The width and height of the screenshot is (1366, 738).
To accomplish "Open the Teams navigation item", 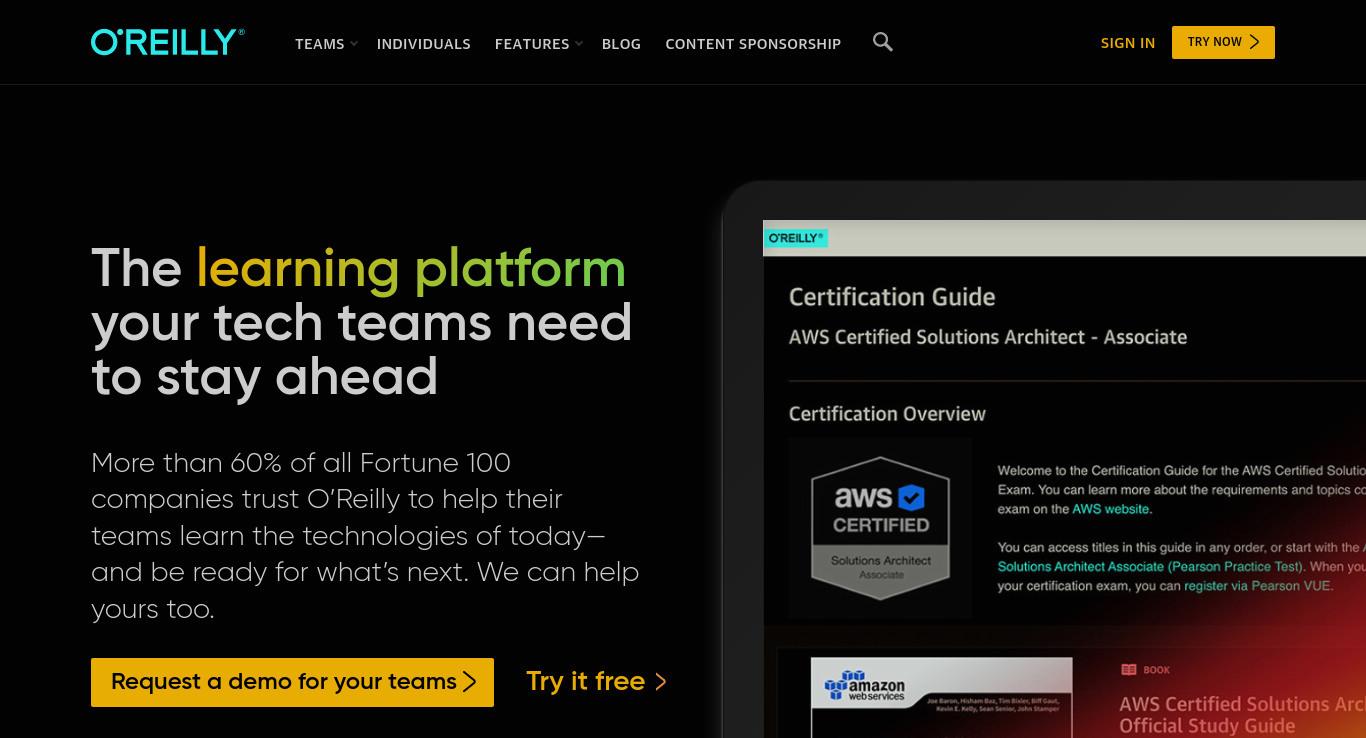I will [x=319, y=44].
